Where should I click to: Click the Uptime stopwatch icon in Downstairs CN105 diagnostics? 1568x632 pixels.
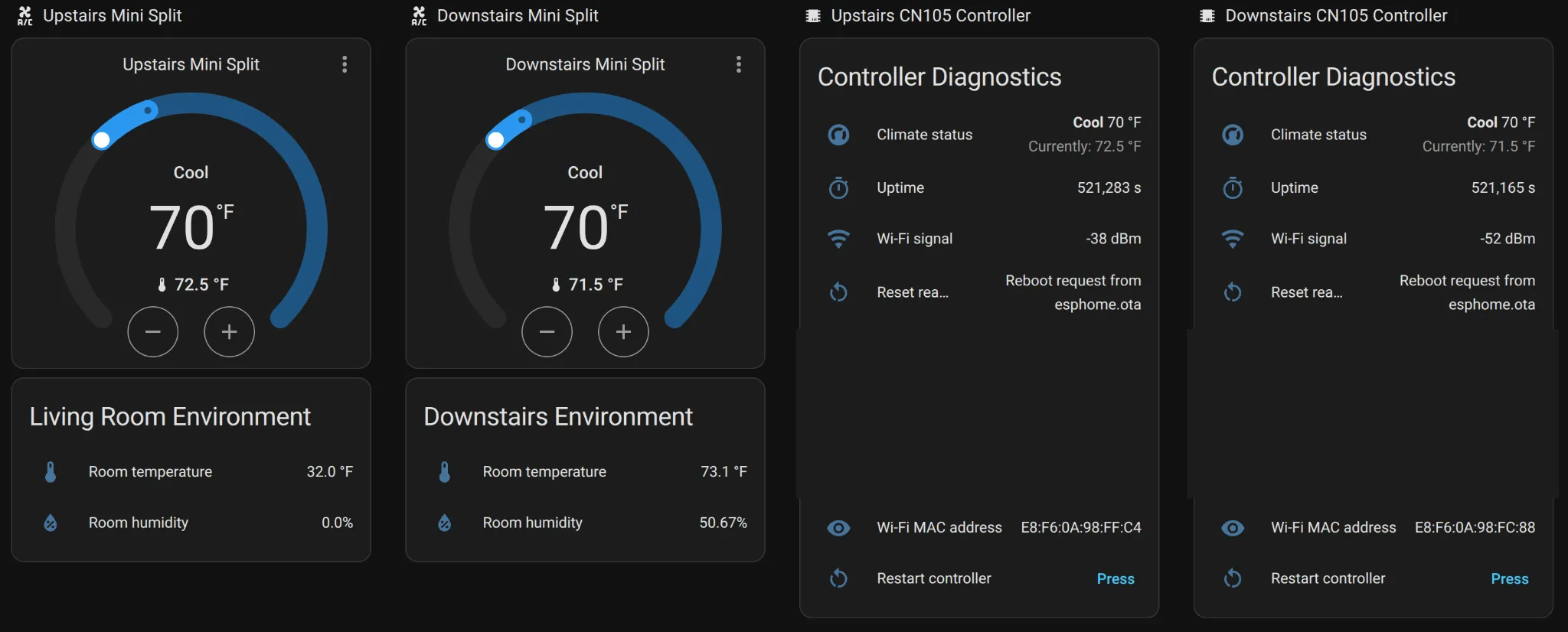click(1233, 187)
